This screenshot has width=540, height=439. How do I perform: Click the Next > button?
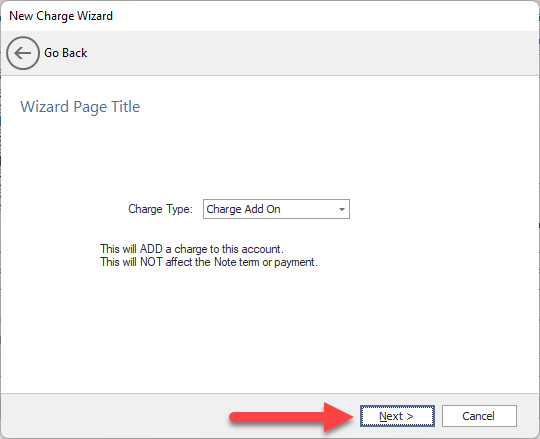coord(397,416)
